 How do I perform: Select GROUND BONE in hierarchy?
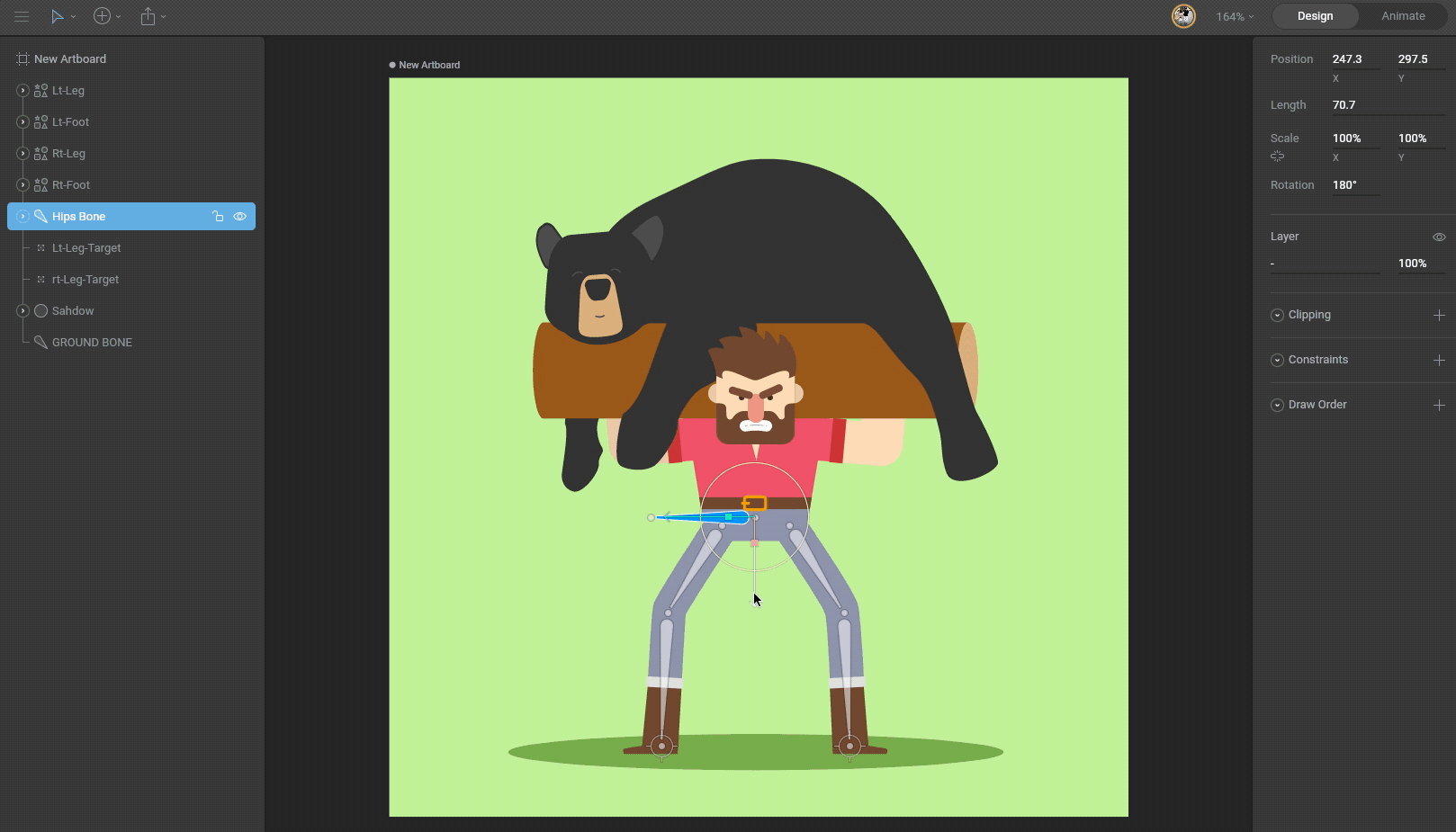(92, 343)
